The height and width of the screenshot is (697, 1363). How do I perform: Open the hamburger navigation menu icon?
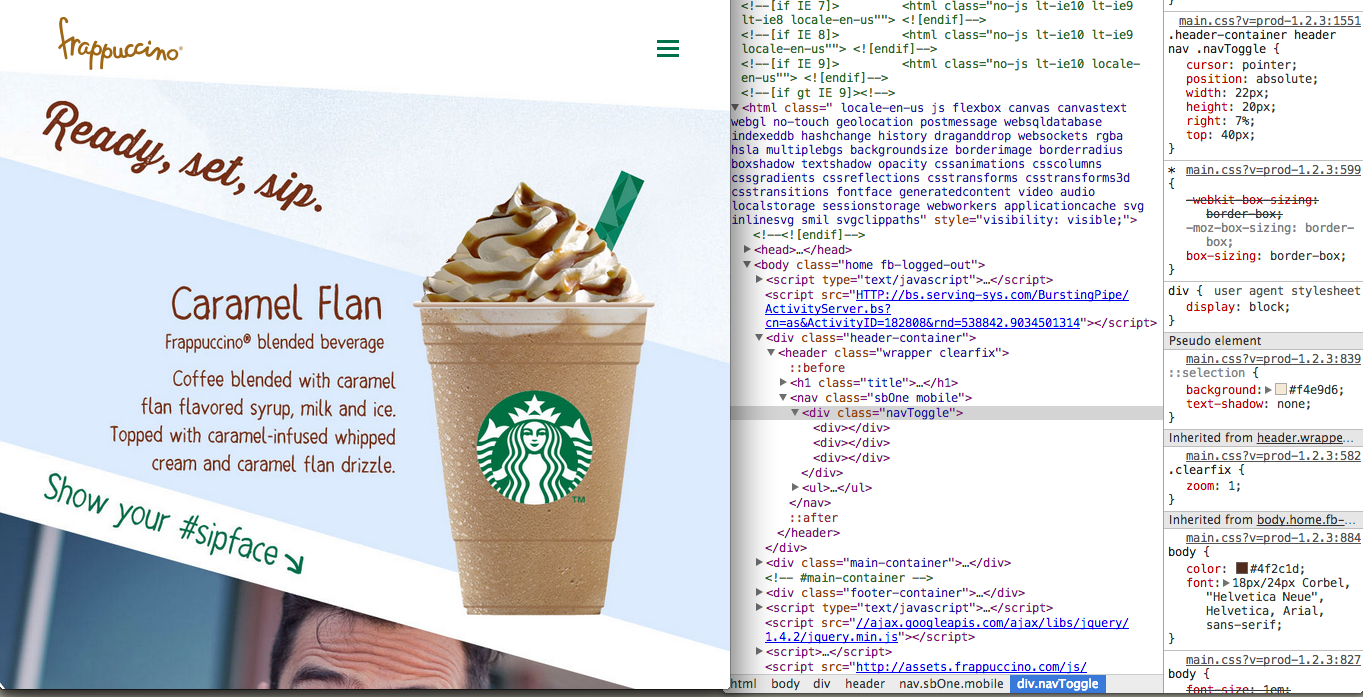click(668, 48)
